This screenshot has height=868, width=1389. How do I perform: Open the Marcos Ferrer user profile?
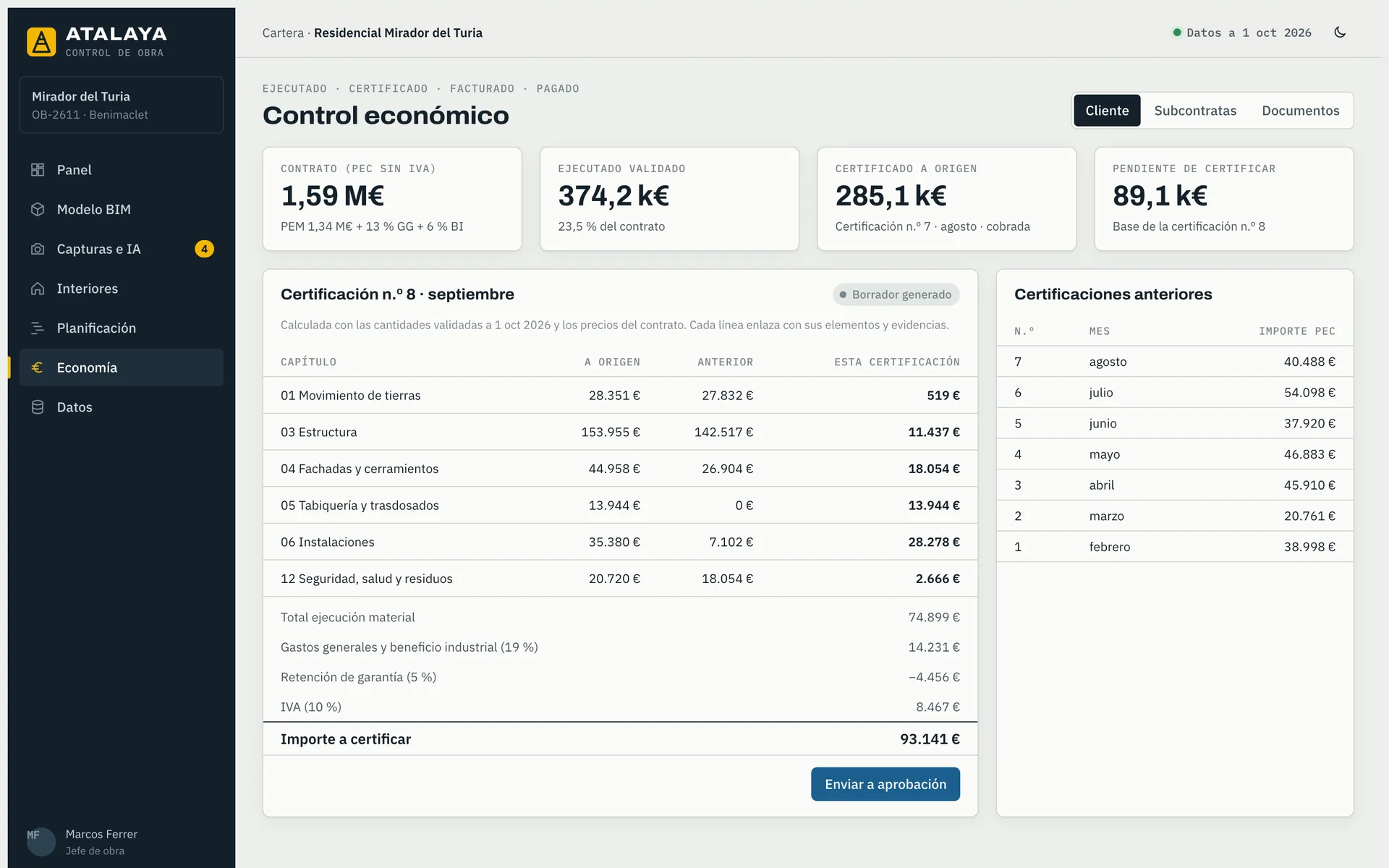click(82, 842)
